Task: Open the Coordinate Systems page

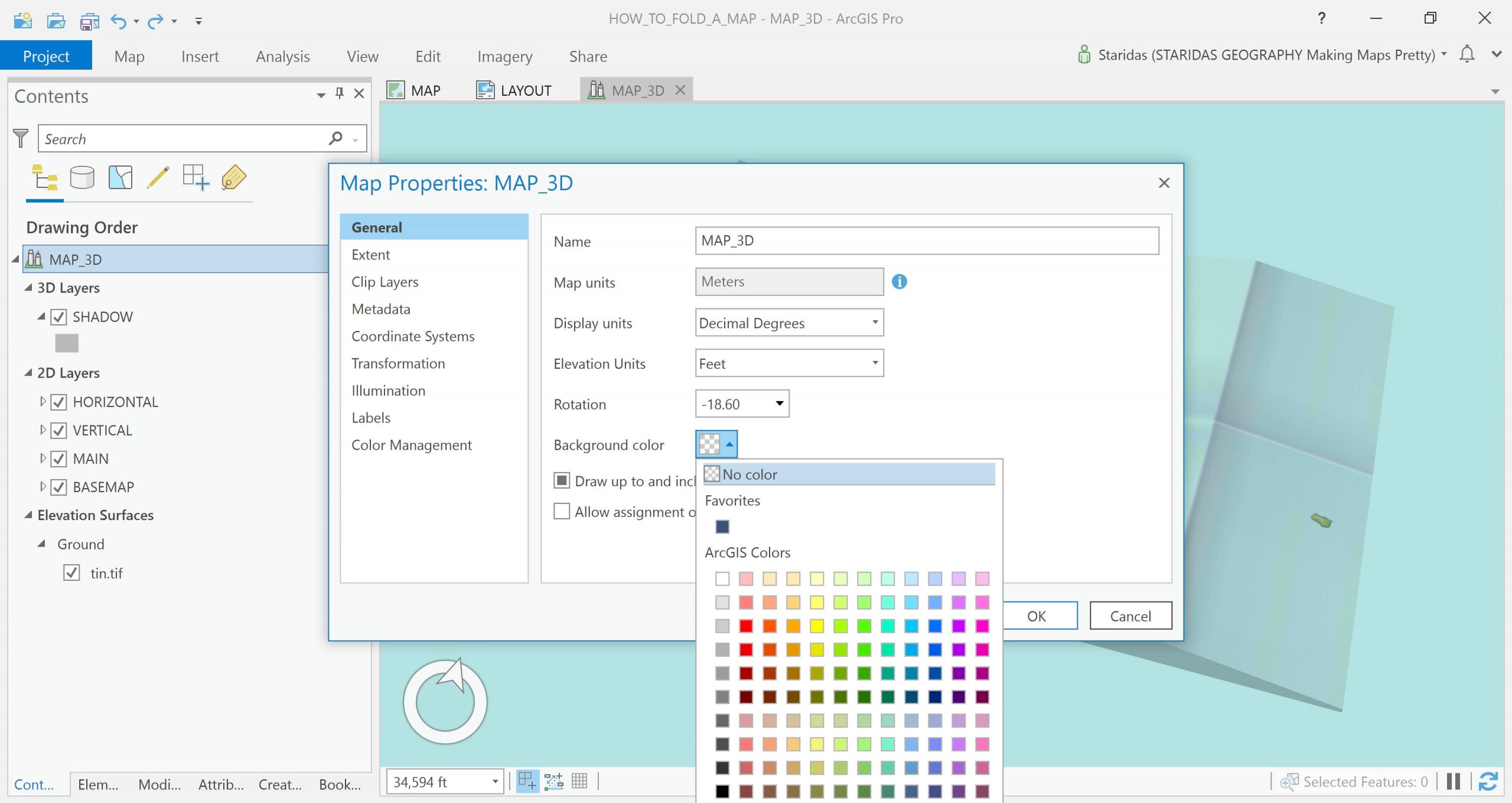Action: pyautogui.click(x=413, y=336)
